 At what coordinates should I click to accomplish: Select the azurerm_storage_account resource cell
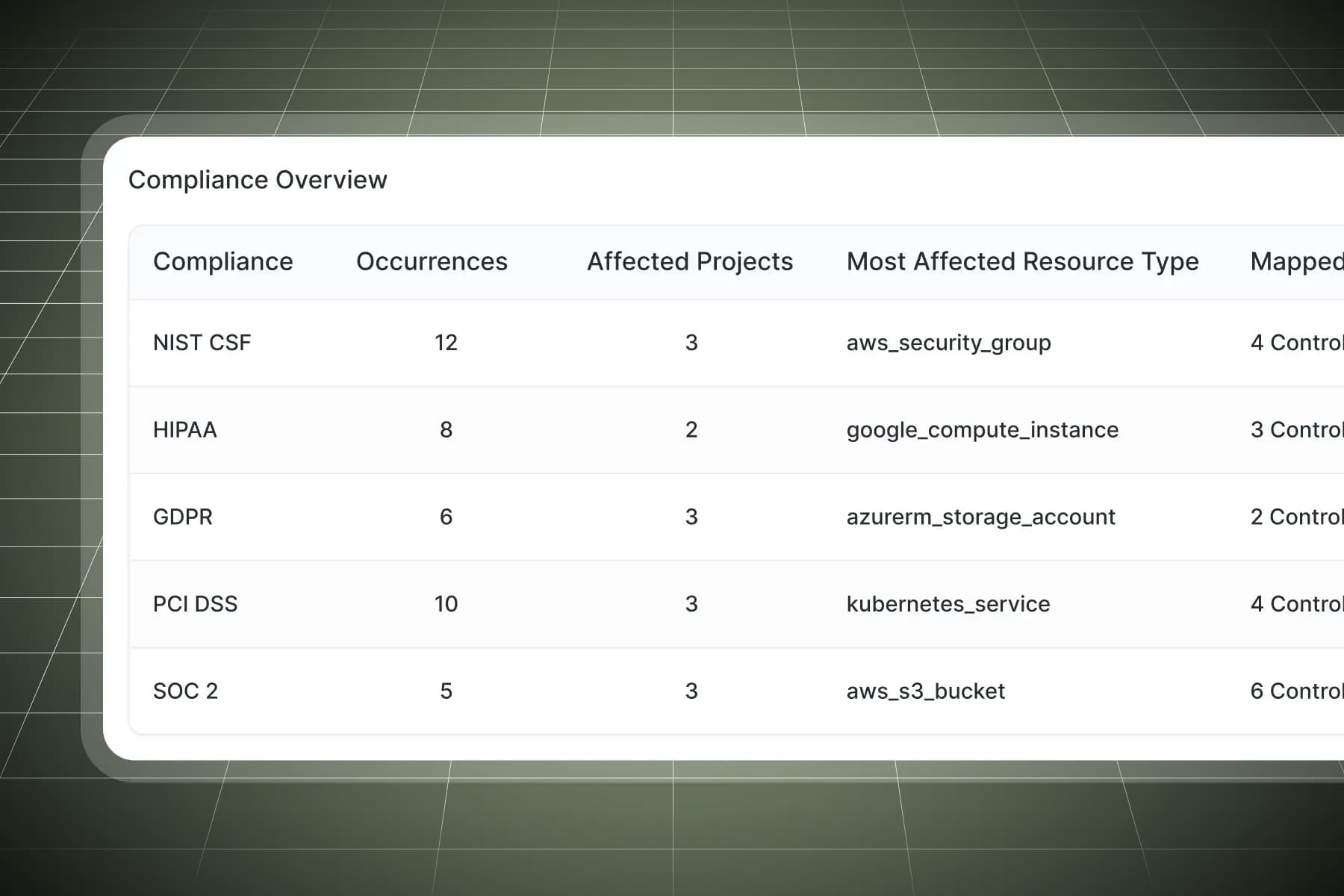[x=980, y=517]
